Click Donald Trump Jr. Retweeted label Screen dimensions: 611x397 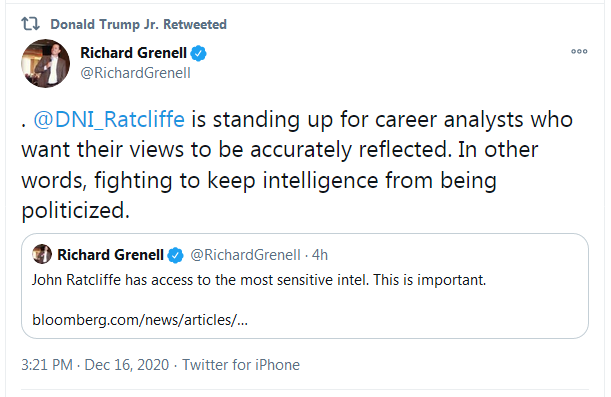[138, 24]
